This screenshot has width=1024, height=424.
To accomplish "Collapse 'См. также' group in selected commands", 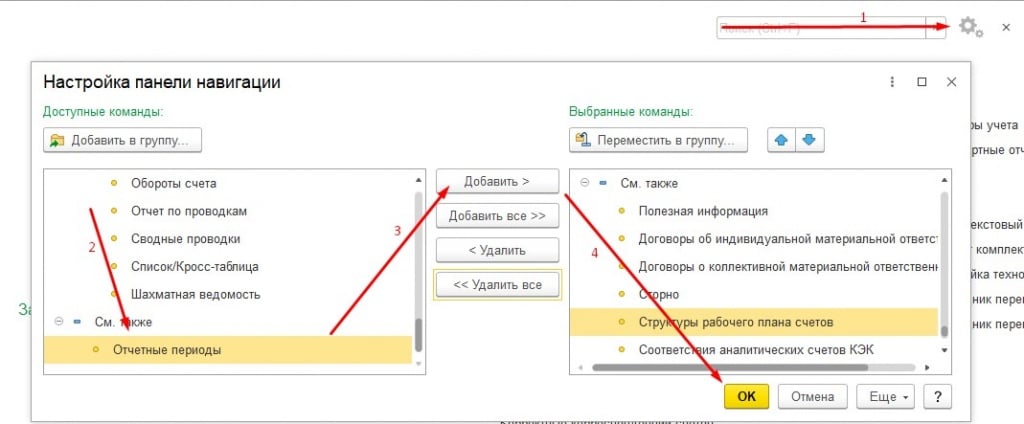I will (x=585, y=183).
